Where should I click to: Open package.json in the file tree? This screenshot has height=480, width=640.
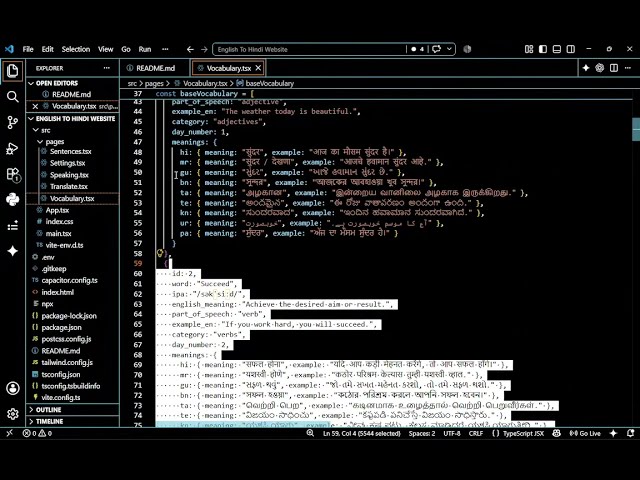[61, 327]
